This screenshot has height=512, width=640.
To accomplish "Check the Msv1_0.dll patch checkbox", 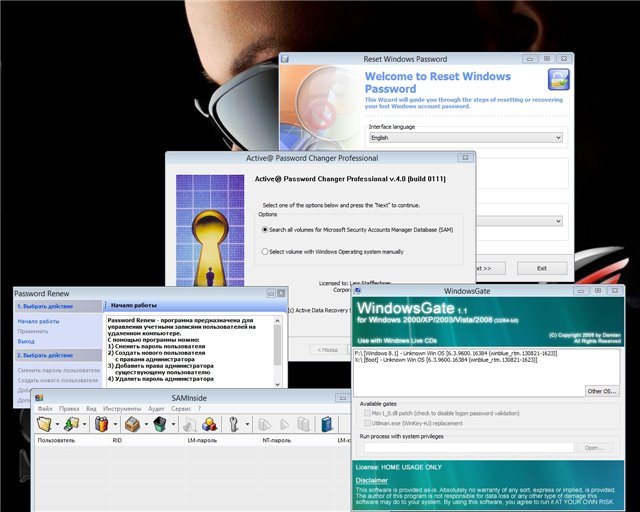I will tap(366, 415).
